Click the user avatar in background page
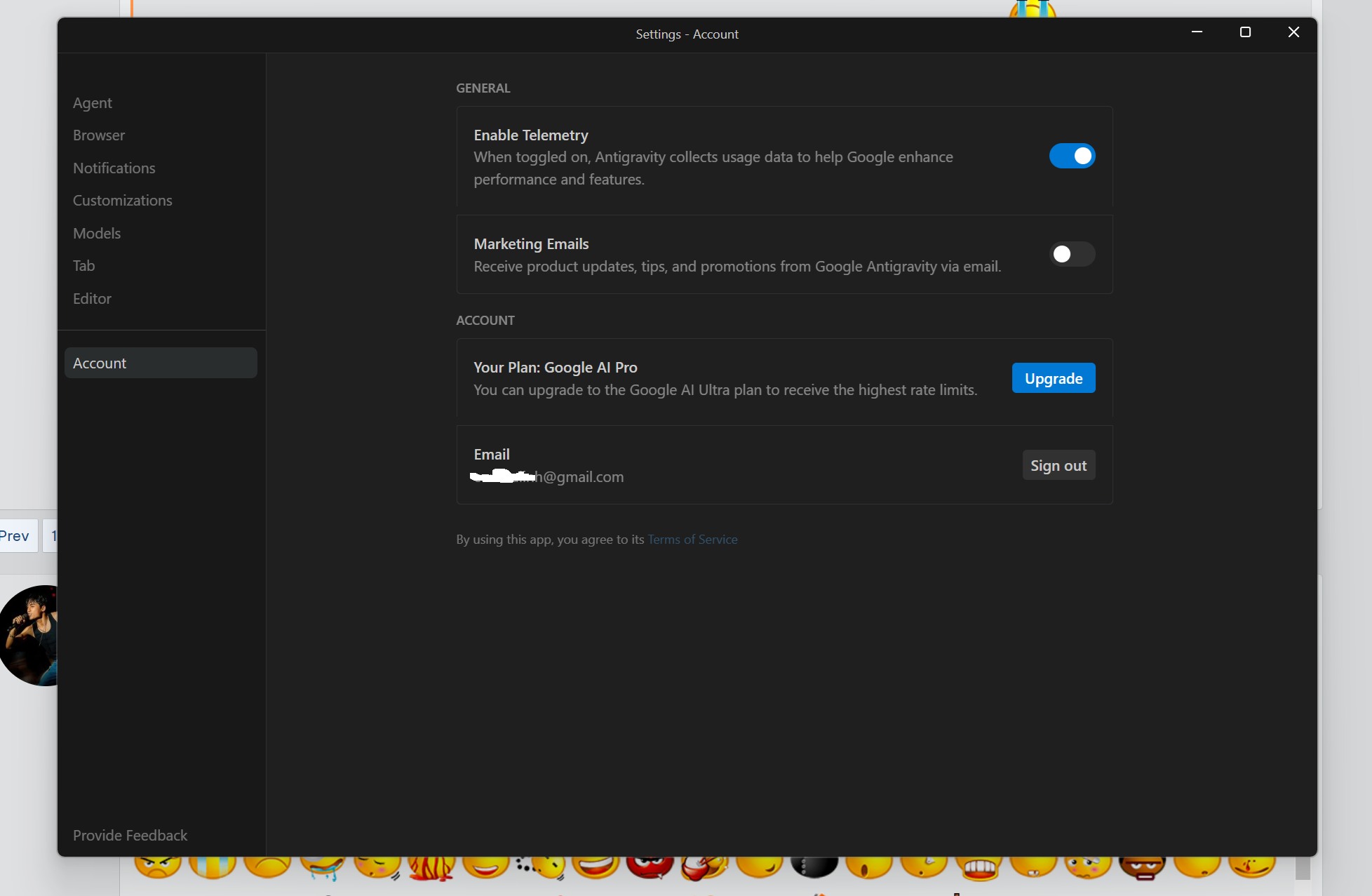1372x896 pixels. [x=29, y=636]
